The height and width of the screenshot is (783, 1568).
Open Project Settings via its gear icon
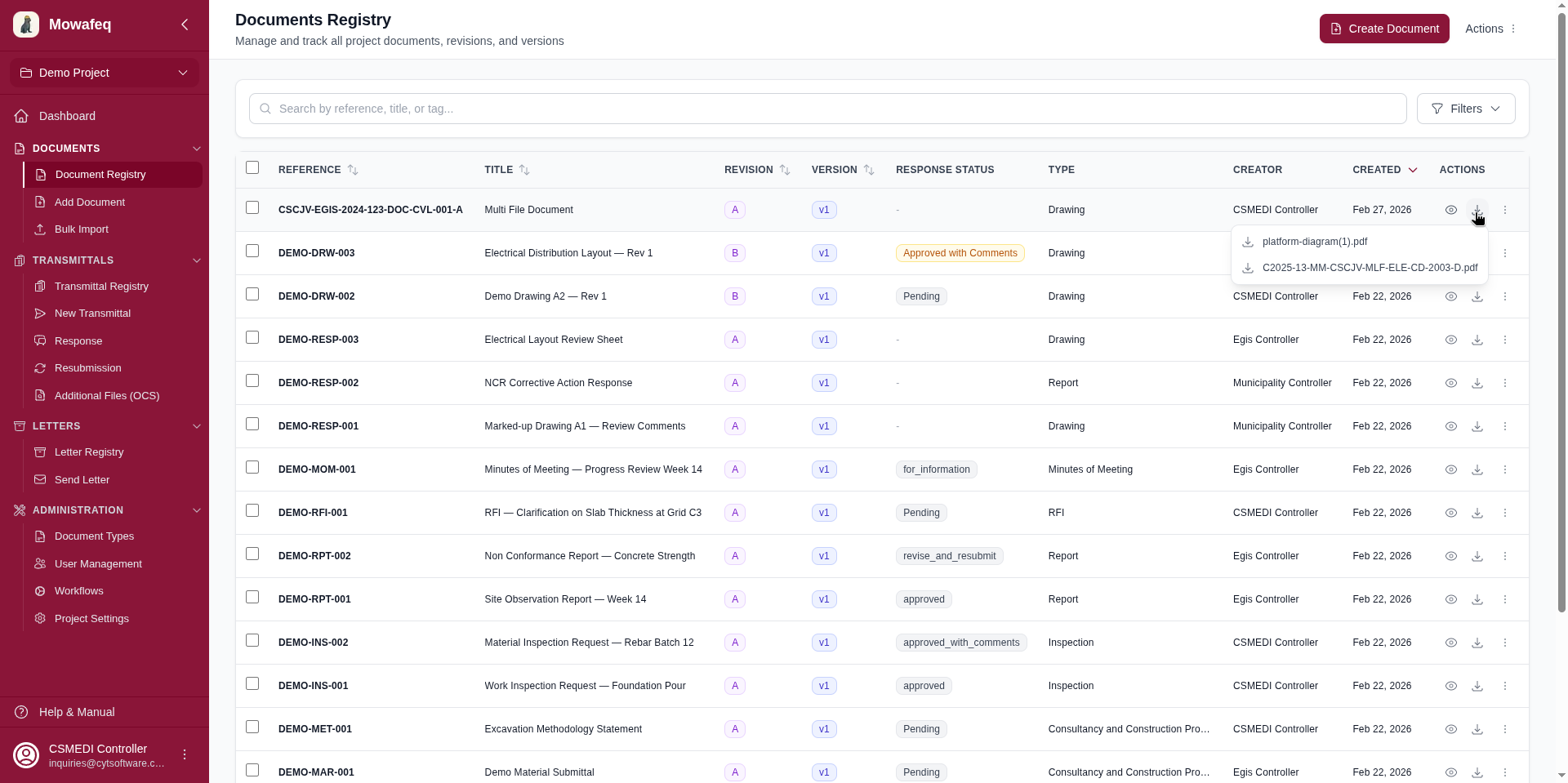(39, 619)
